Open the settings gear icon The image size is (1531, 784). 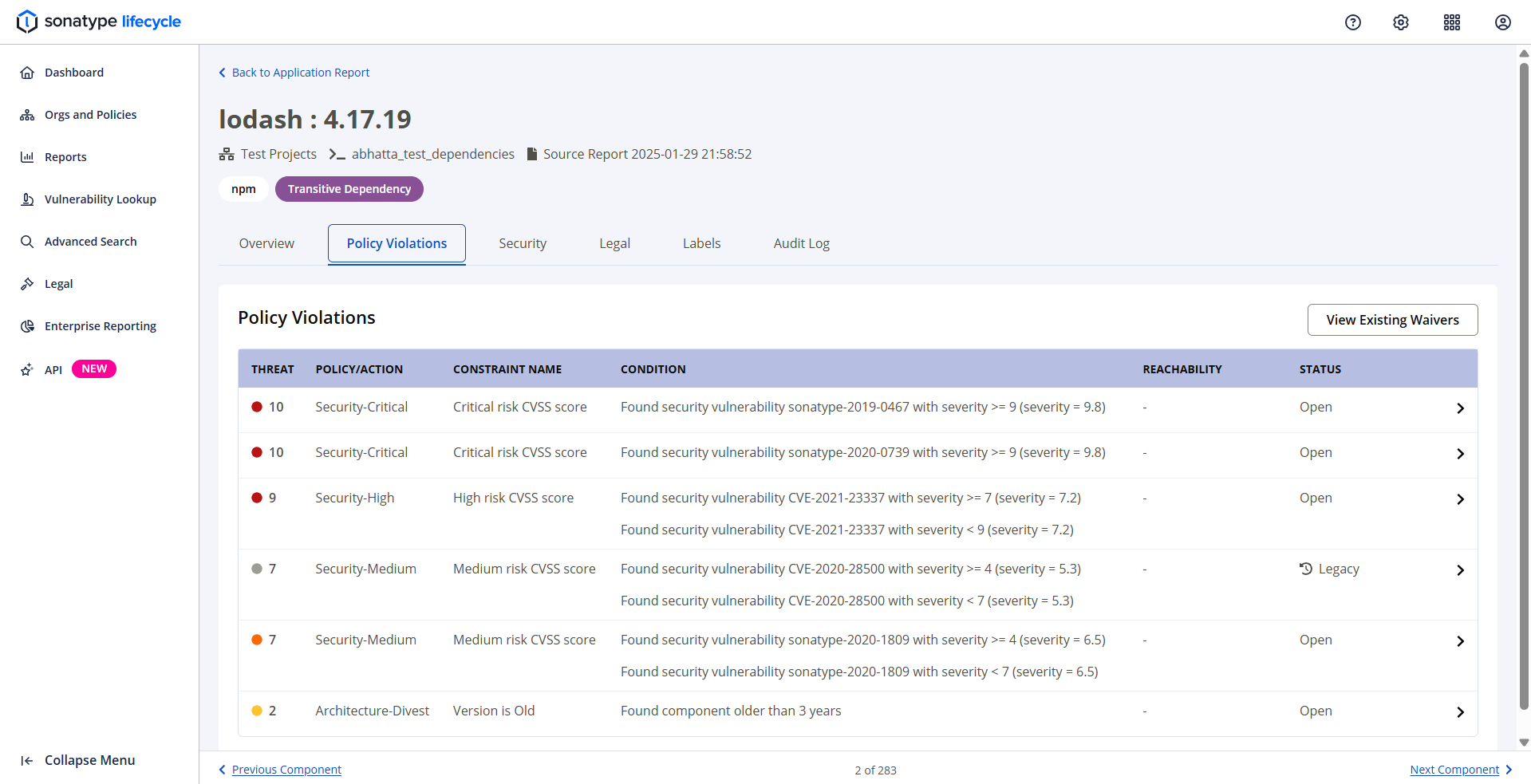pos(1401,22)
